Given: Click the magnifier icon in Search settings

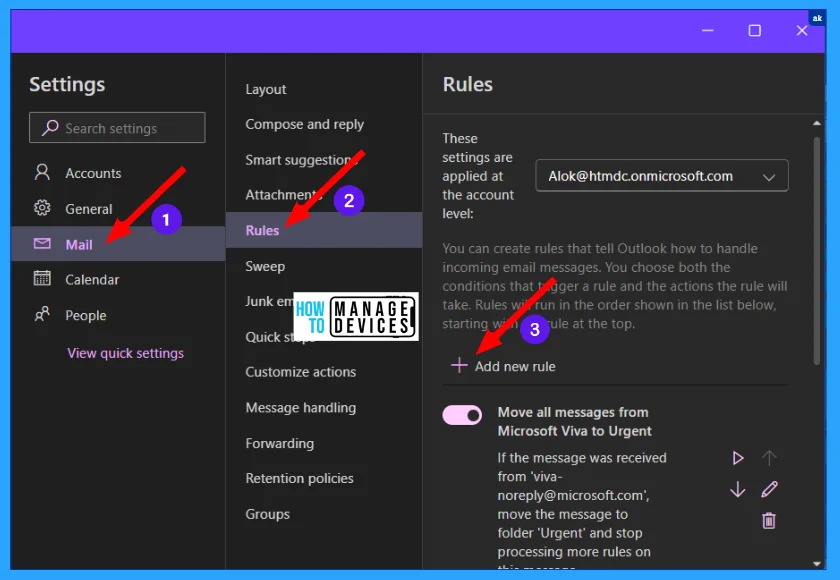Looking at the screenshot, I should click(x=50, y=127).
